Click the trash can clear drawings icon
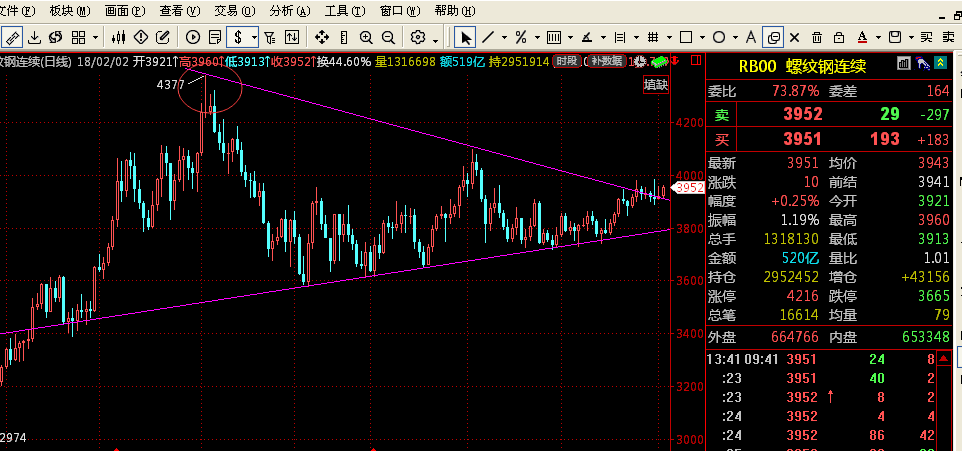The width and height of the screenshot is (962, 451). click(817, 37)
